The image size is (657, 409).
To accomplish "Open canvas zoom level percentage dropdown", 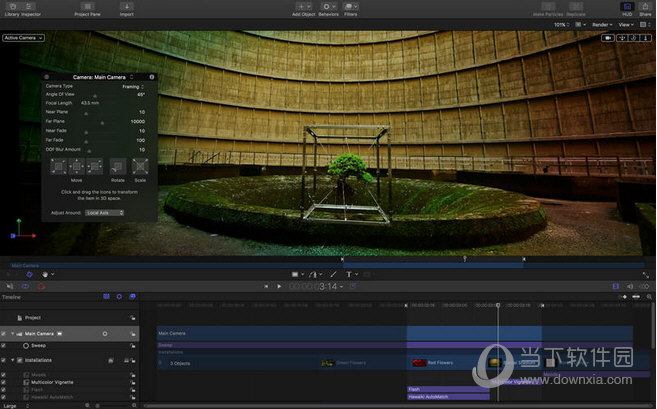I will tap(562, 25).
